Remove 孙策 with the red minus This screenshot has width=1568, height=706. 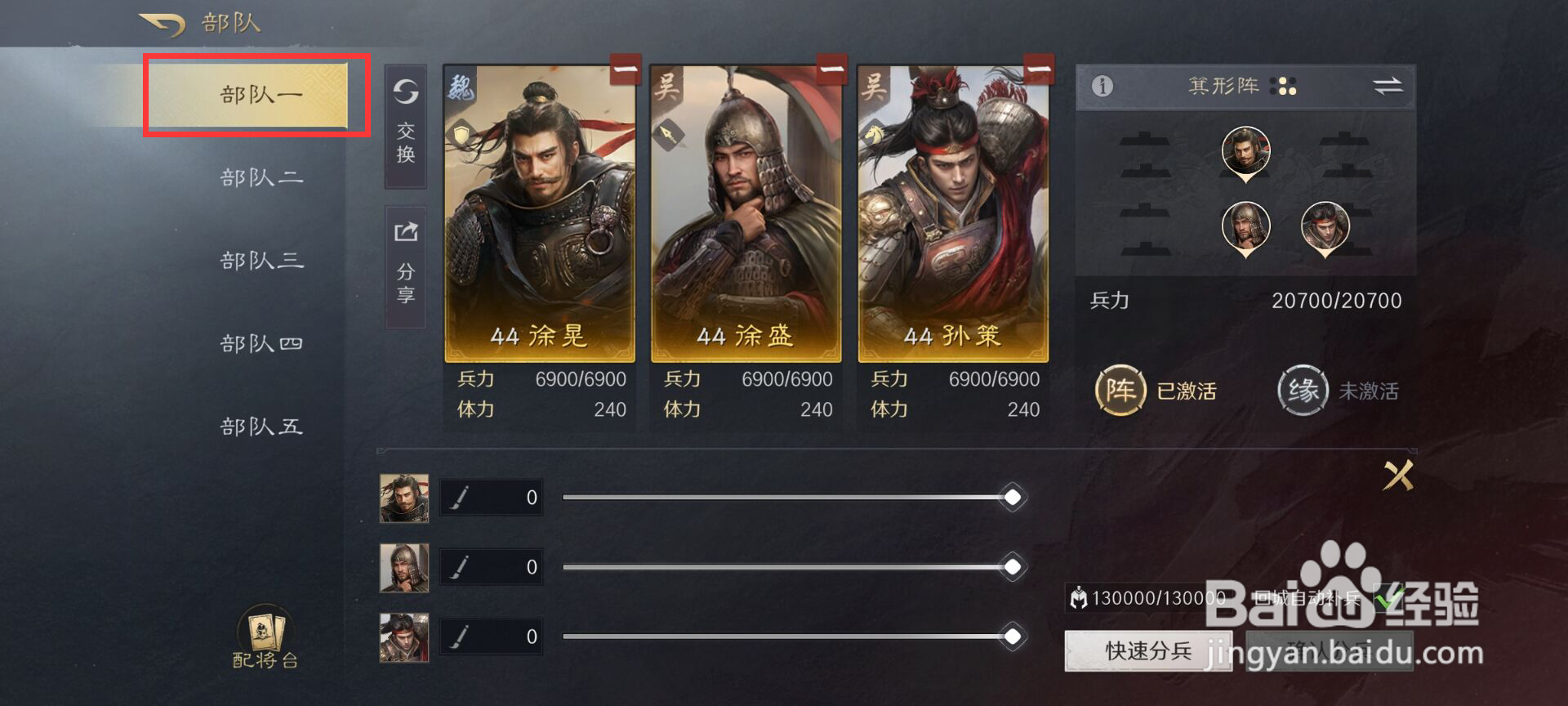[x=1039, y=69]
